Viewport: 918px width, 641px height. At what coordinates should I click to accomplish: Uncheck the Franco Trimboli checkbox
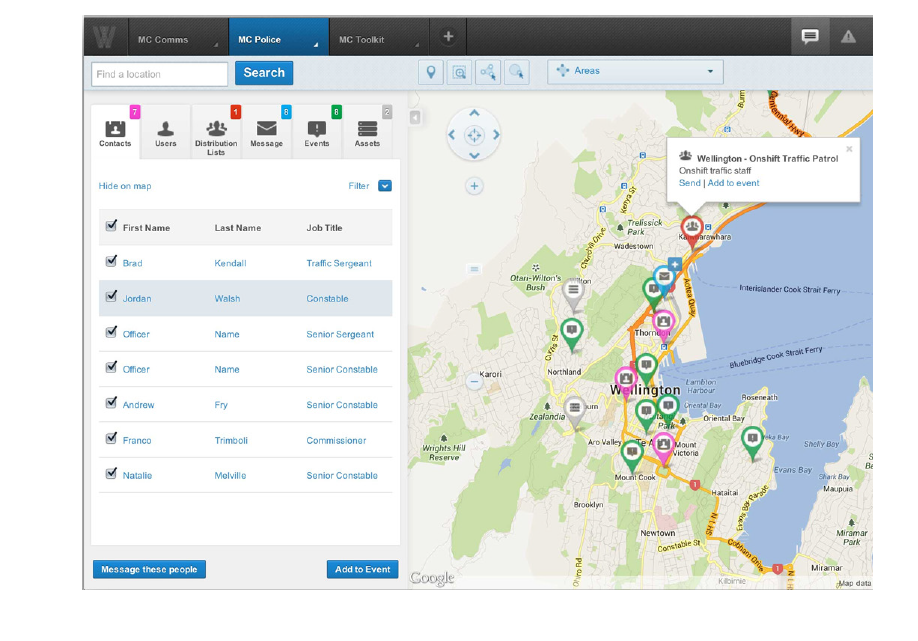[x=111, y=438]
